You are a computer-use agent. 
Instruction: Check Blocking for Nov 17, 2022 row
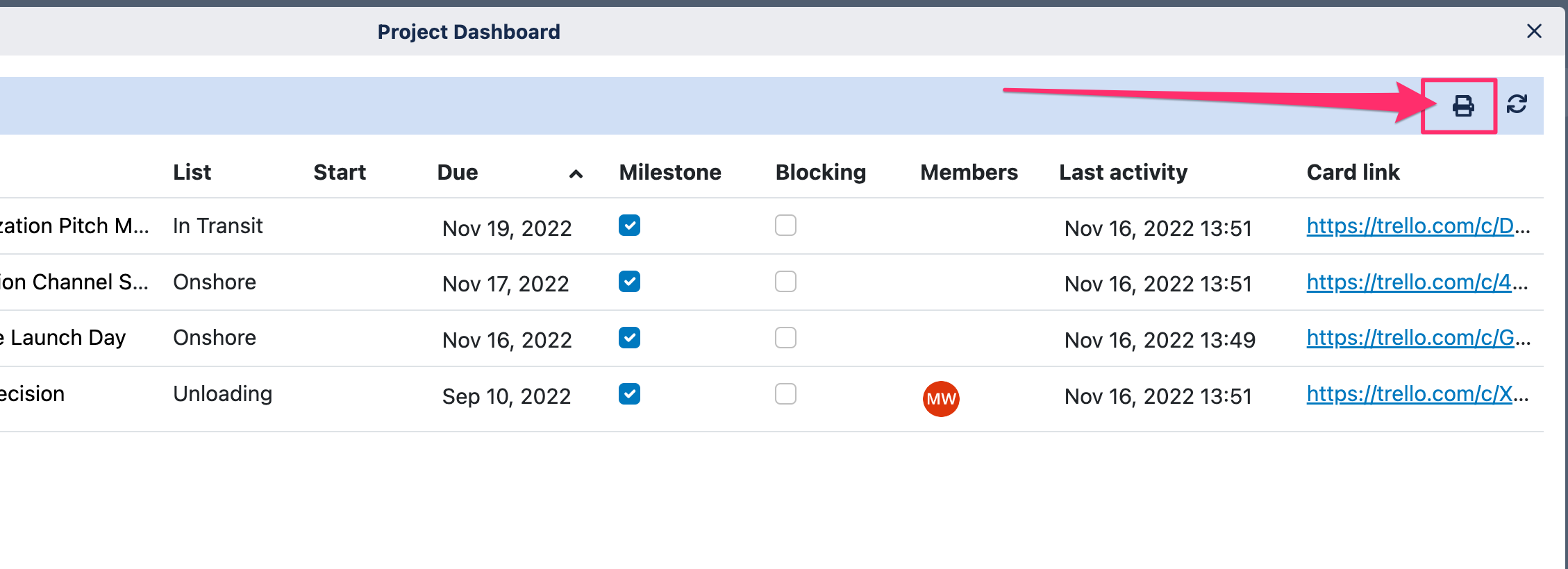785,282
